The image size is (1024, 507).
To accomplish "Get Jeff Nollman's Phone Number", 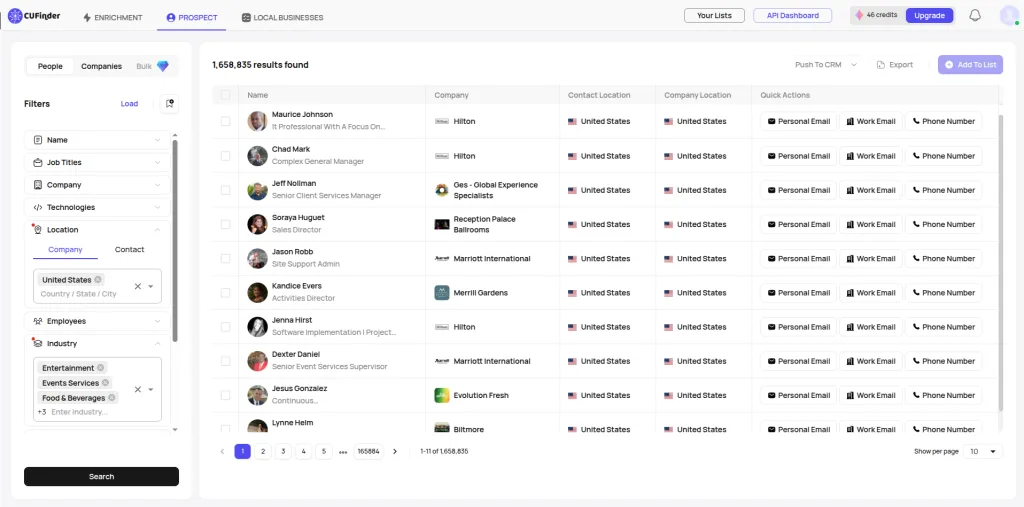I will pos(944,190).
